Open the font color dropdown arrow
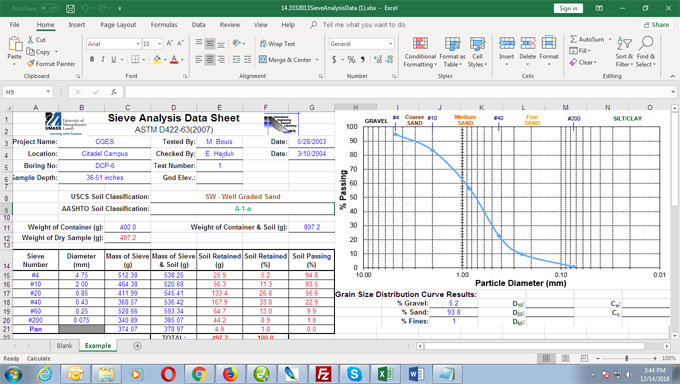 182,60
